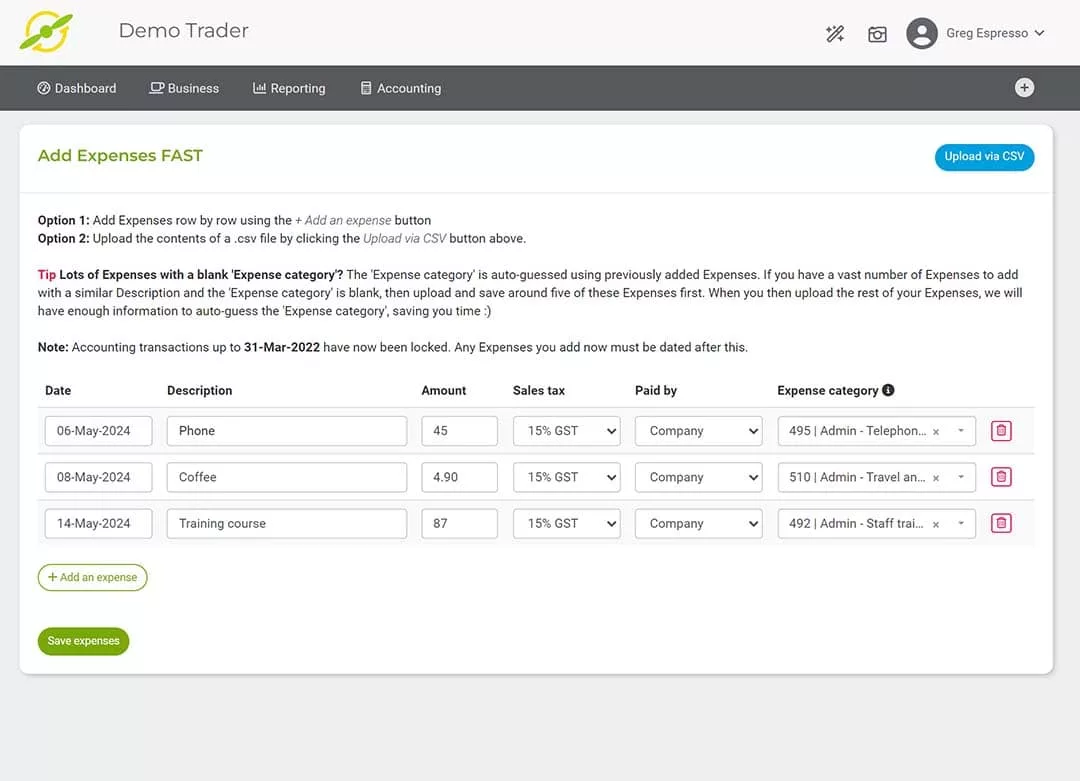Click the Demo Trader company name

pos(183,30)
